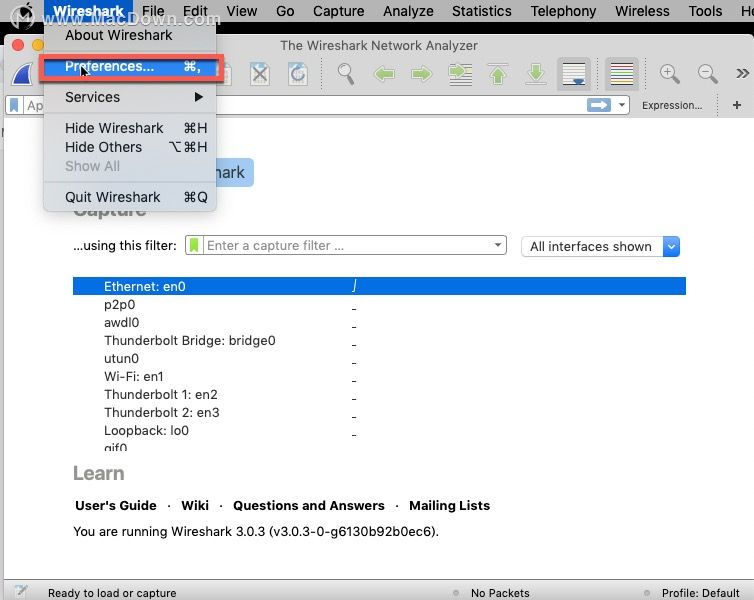
Task: Open the Analyze menu
Action: (408, 11)
